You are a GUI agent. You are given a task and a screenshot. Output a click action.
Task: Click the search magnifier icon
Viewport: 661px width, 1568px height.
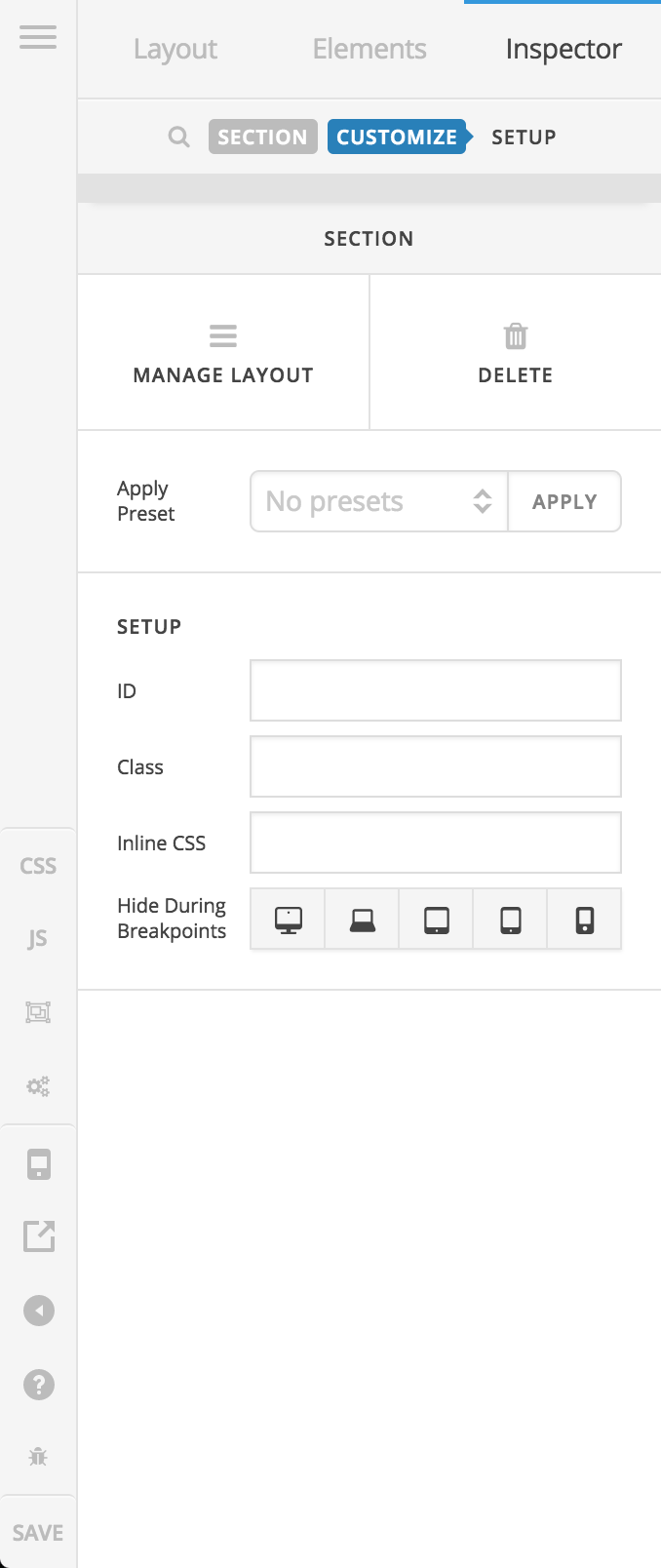pyautogui.click(x=178, y=137)
